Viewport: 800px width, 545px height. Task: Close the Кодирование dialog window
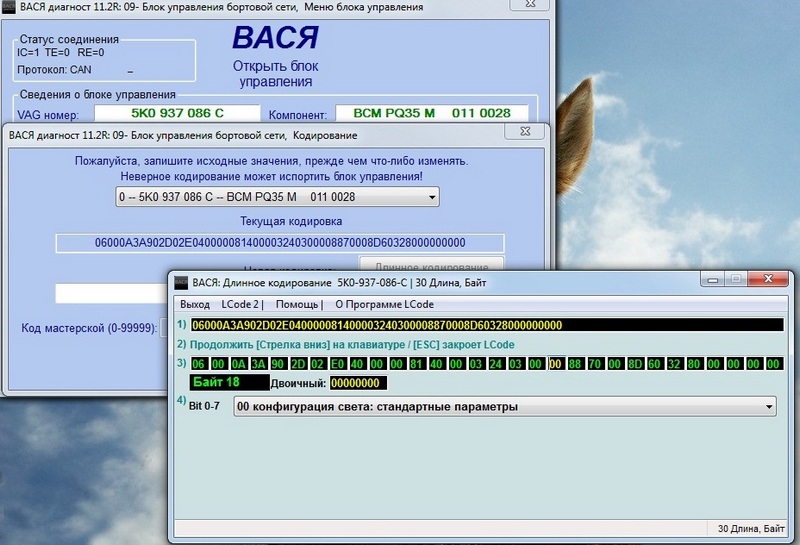(524, 131)
